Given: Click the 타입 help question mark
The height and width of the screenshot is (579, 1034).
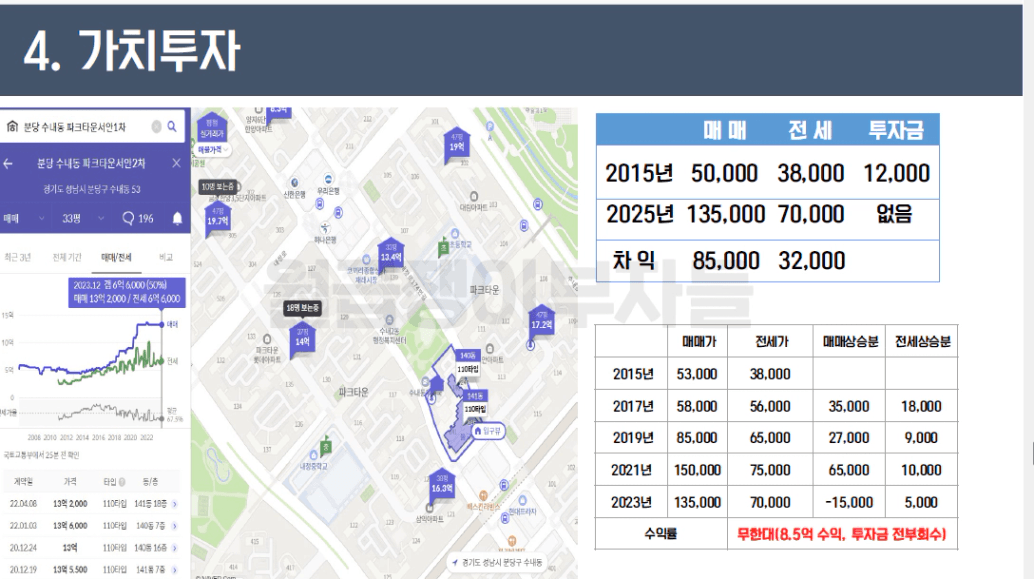Looking at the screenshot, I should point(121,482).
